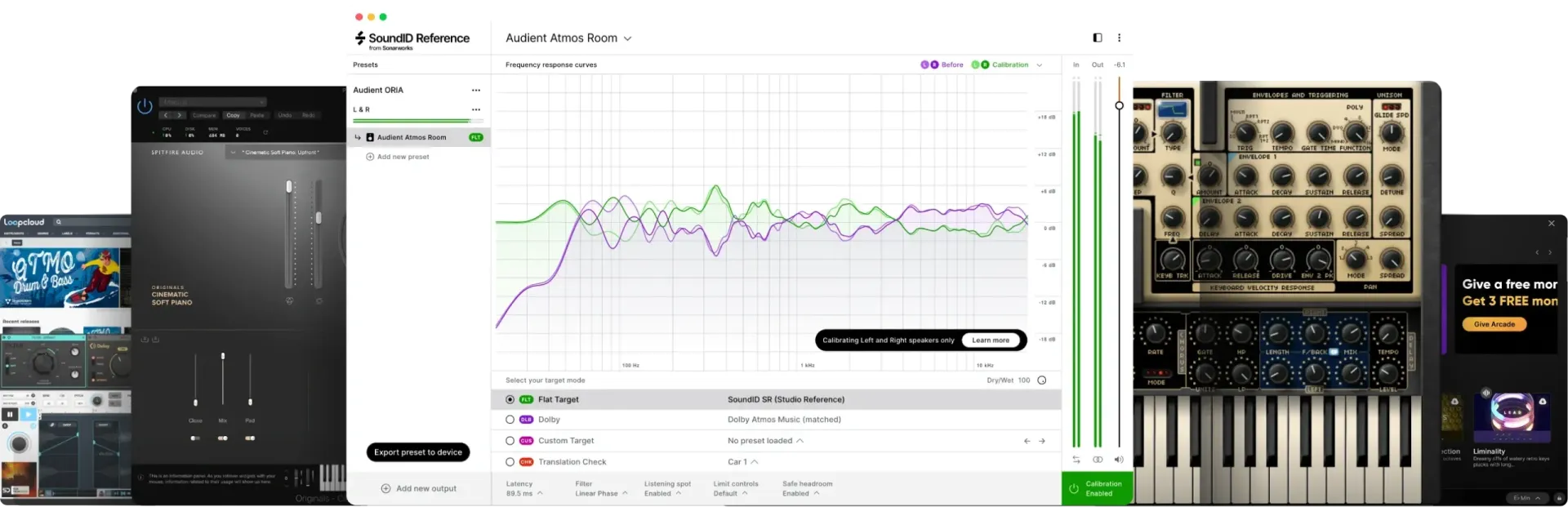Screen dimensions: 1568x507
Task: Expand the Audient Atmos Room title dropdown
Action: coord(627,38)
